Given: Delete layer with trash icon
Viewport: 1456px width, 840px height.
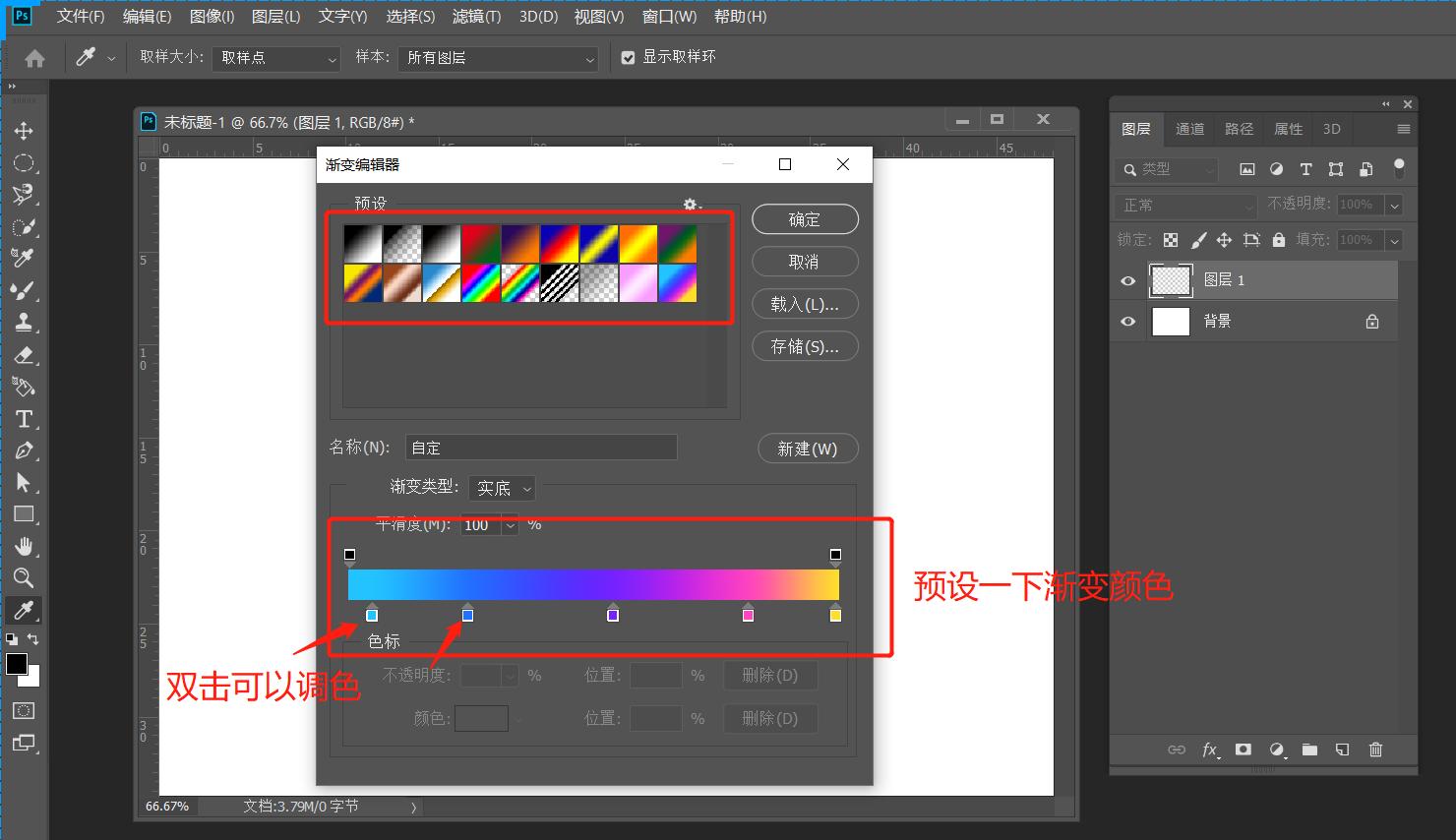Looking at the screenshot, I should coord(1375,750).
